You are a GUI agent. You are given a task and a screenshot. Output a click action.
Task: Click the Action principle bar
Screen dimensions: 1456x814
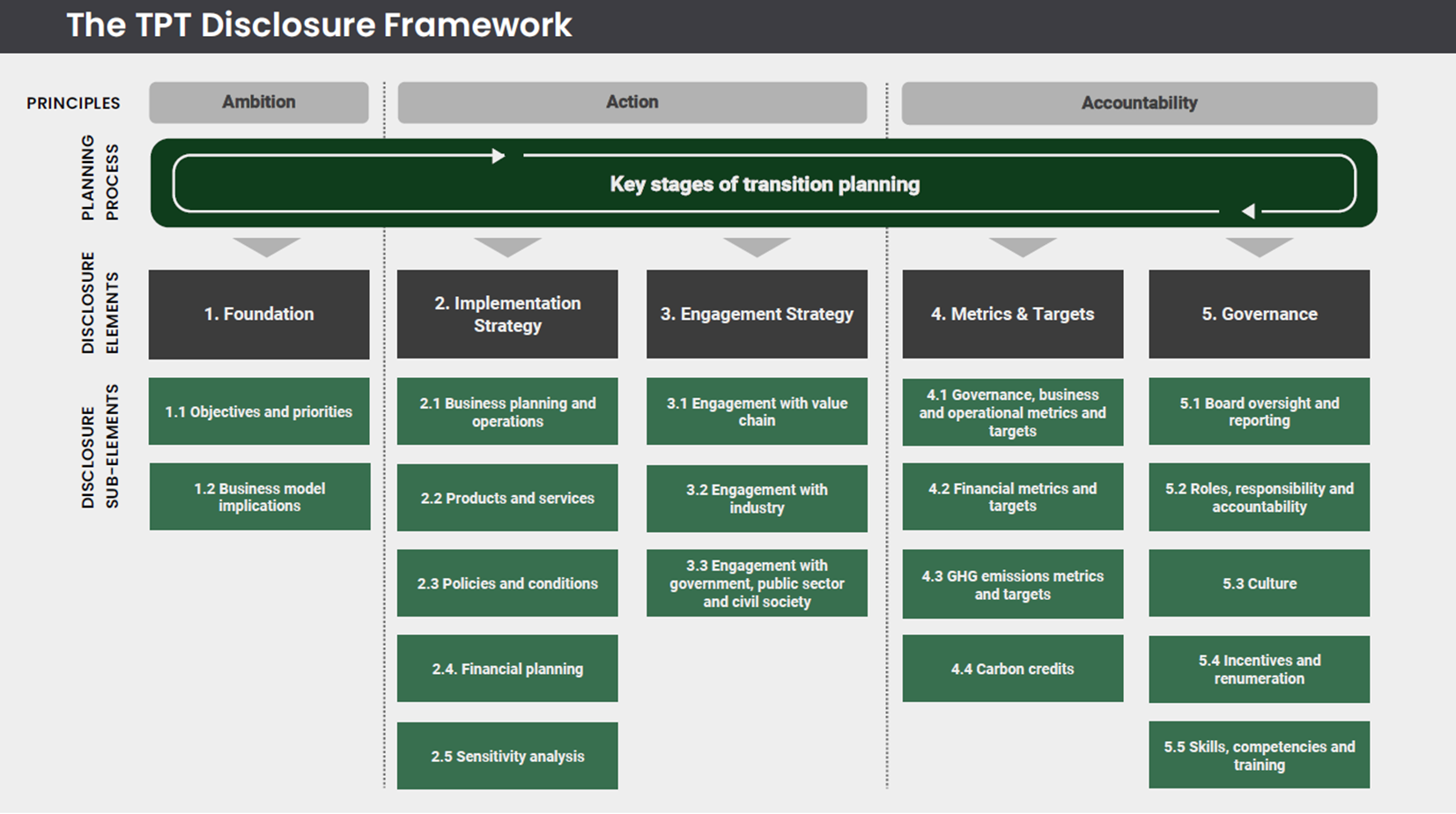pos(632,102)
